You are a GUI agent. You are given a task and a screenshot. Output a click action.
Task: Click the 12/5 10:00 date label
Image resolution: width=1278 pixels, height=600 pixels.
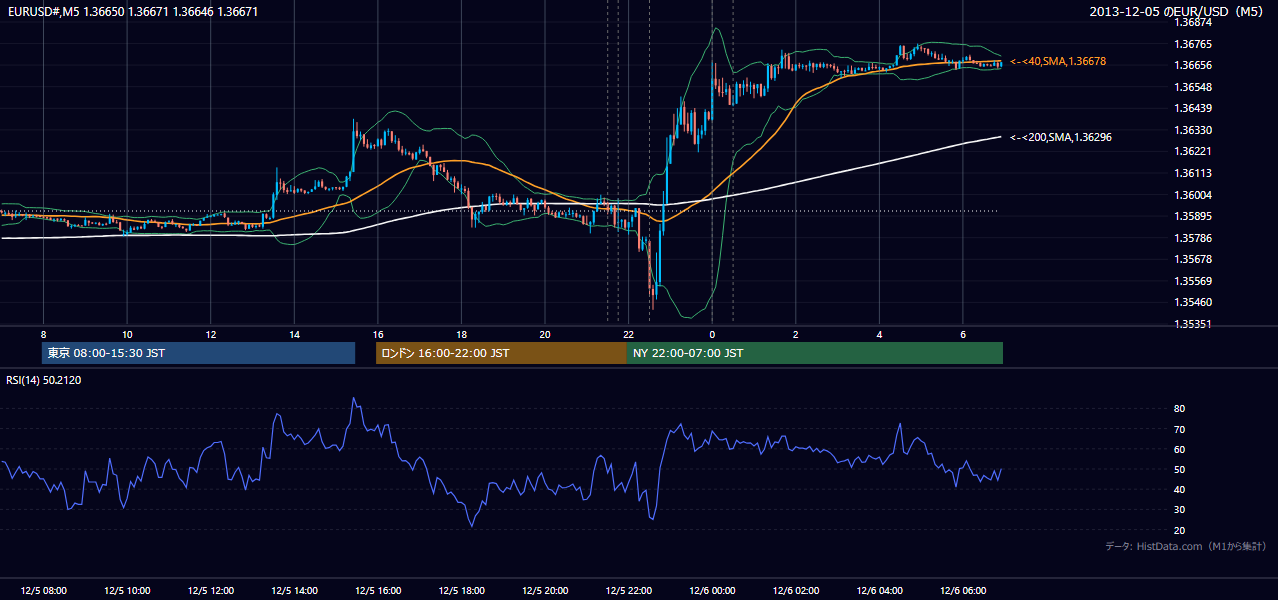point(127,591)
